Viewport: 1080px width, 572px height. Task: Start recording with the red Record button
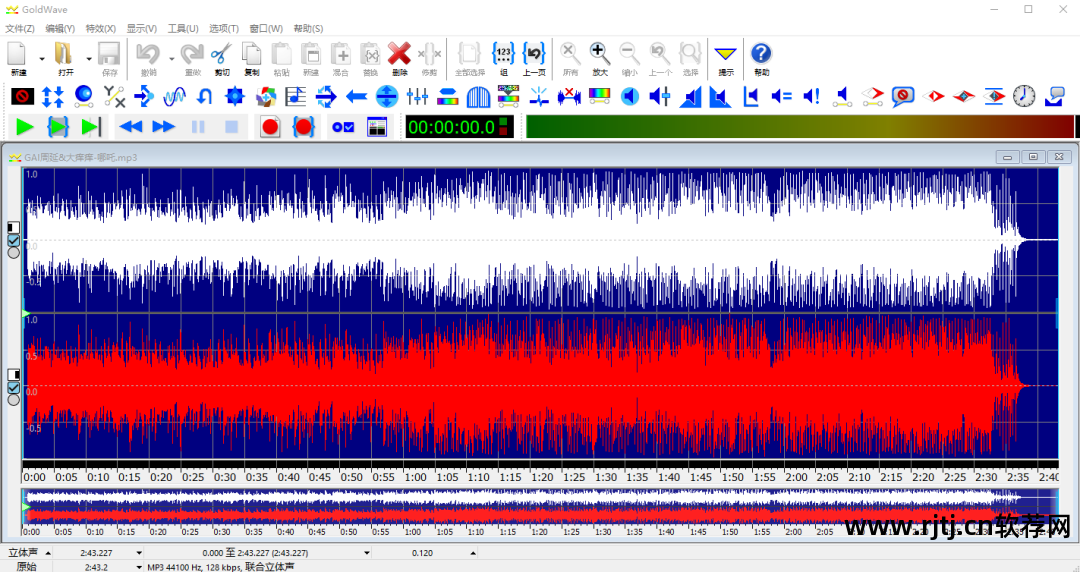click(x=270, y=127)
